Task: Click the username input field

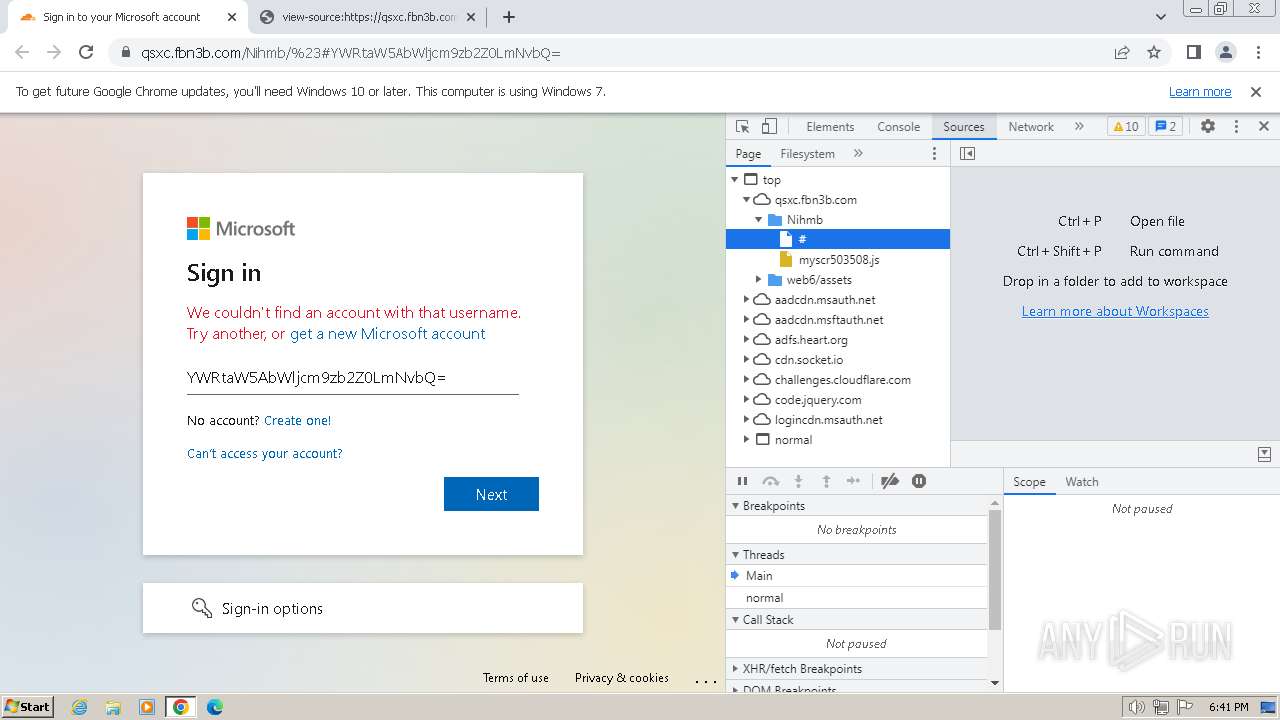Action: pos(352,378)
